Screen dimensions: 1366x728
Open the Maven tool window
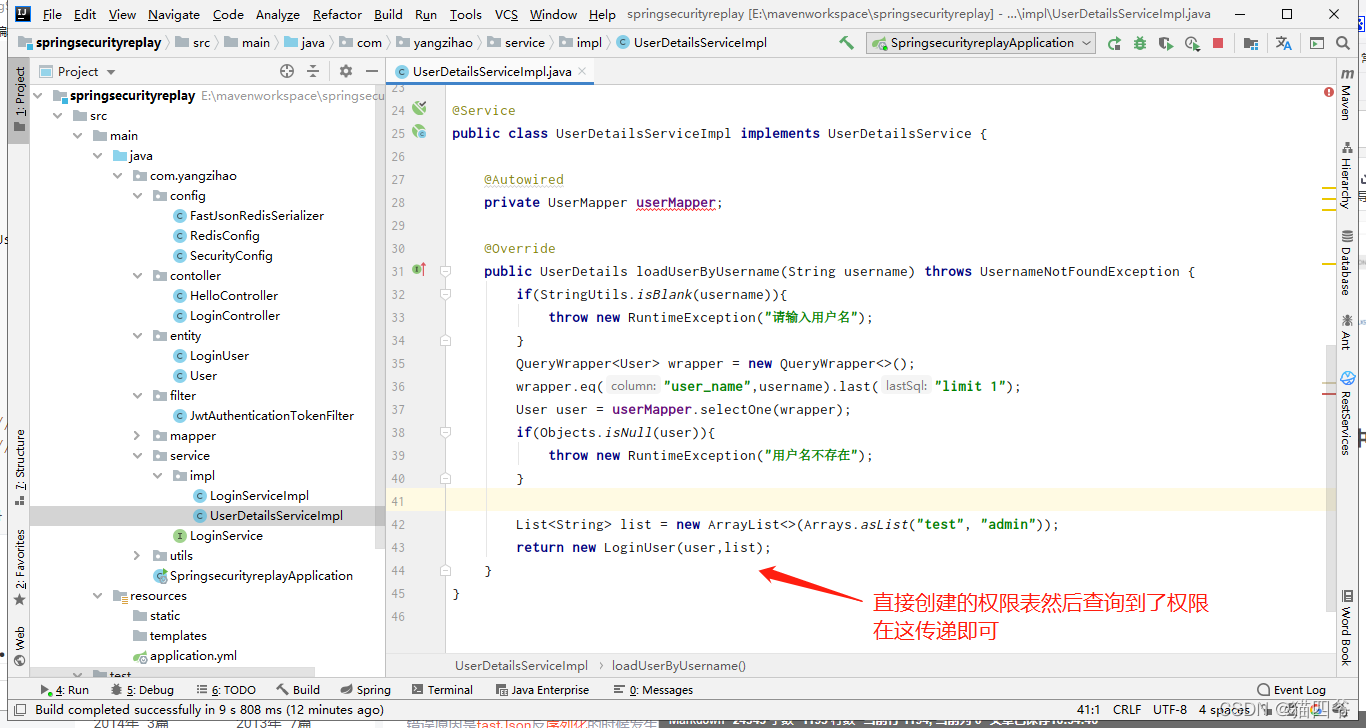(1346, 93)
